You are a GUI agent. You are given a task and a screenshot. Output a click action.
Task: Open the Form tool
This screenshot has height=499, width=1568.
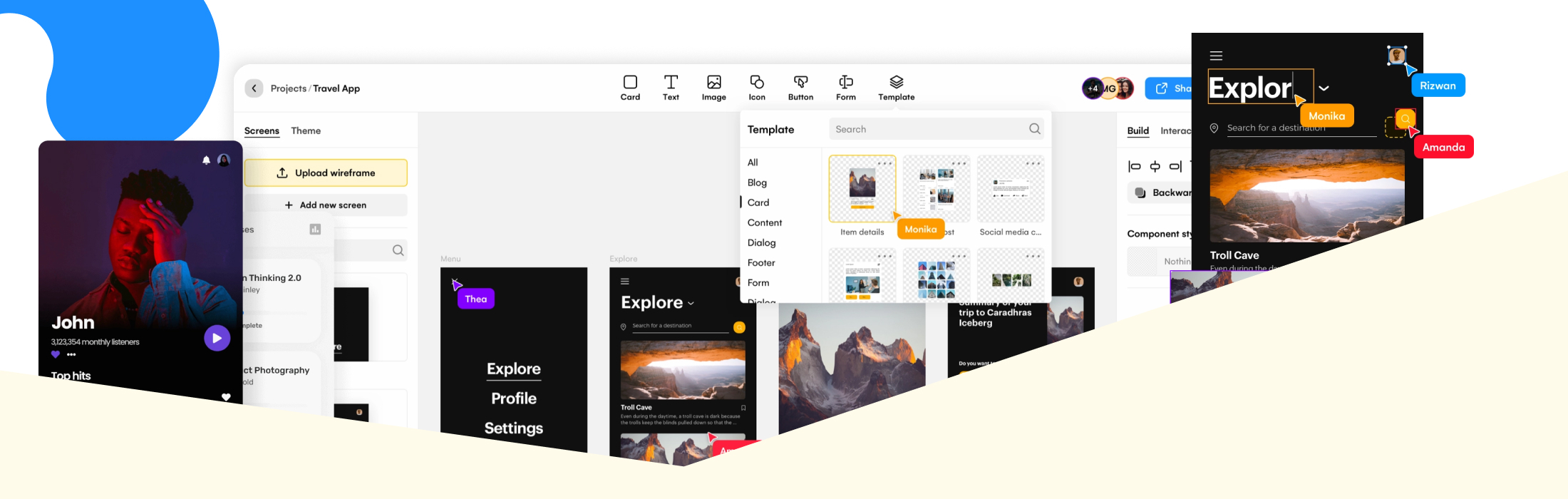pyautogui.click(x=846, y=88)
